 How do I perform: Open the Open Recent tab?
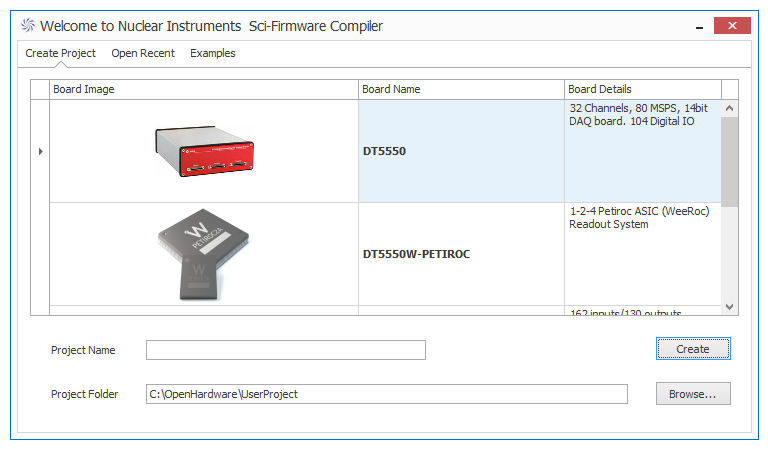143,53
